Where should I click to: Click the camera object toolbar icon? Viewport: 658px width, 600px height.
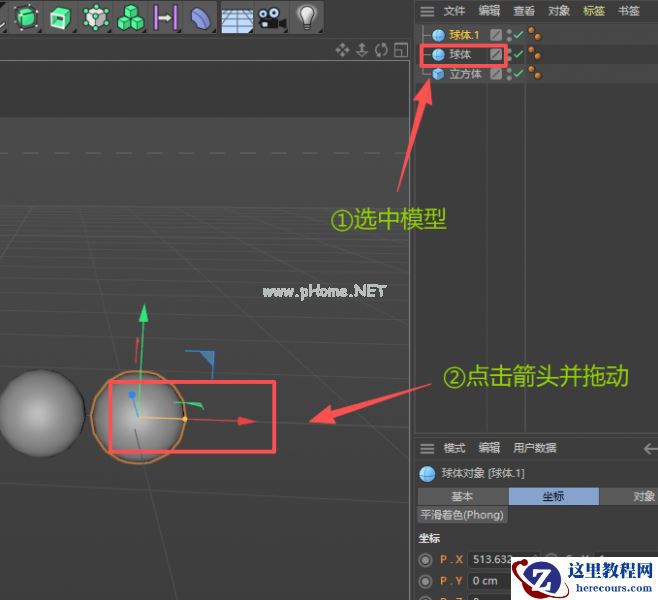(272, 18)
